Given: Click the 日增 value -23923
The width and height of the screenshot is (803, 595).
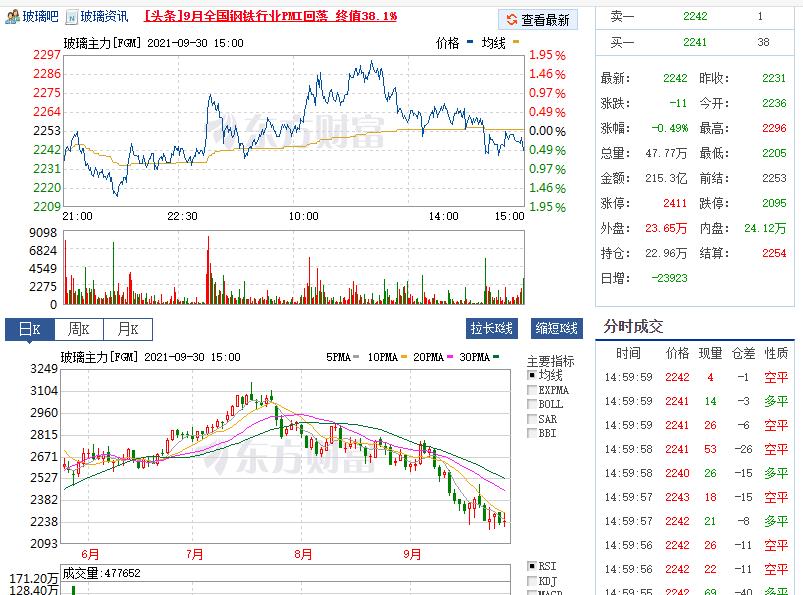Looking at the screenshot, I should (x=669, y=278).
